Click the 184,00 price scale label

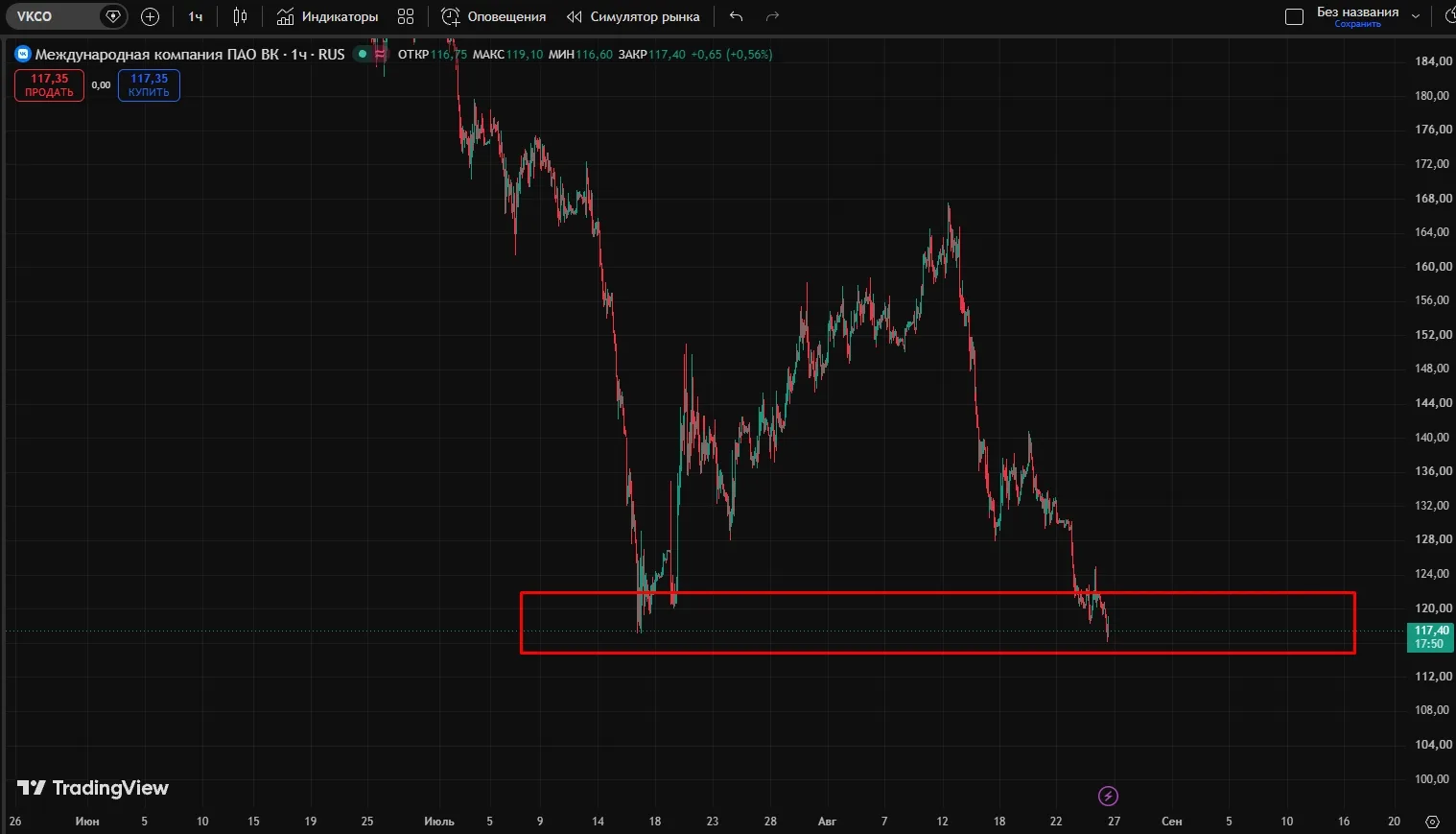[x=1433, y=61]
